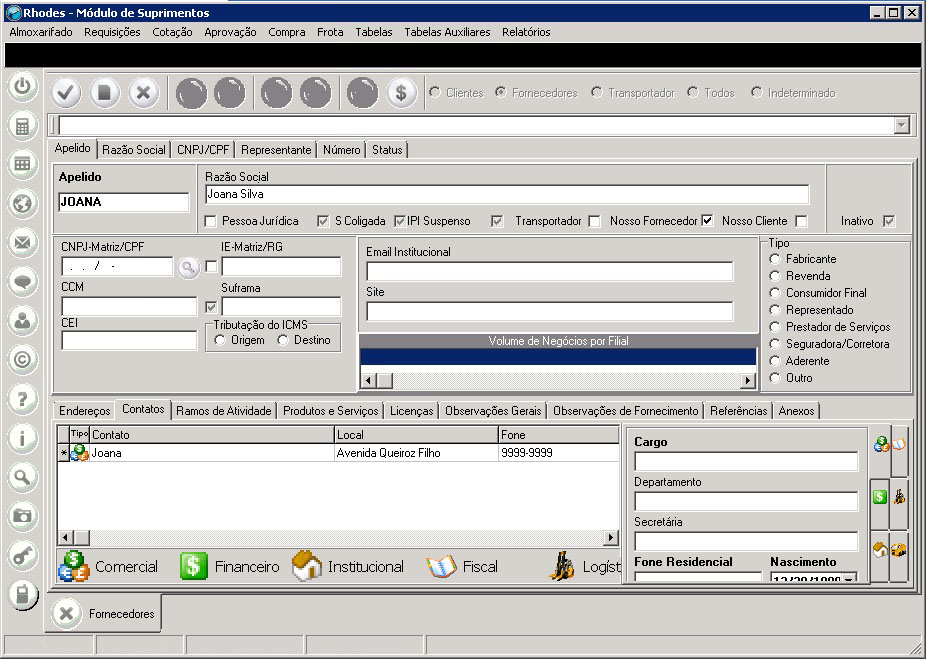Click the magnifier search sidebar icon
Screen dimensions: 926x659
pos(22,477)
